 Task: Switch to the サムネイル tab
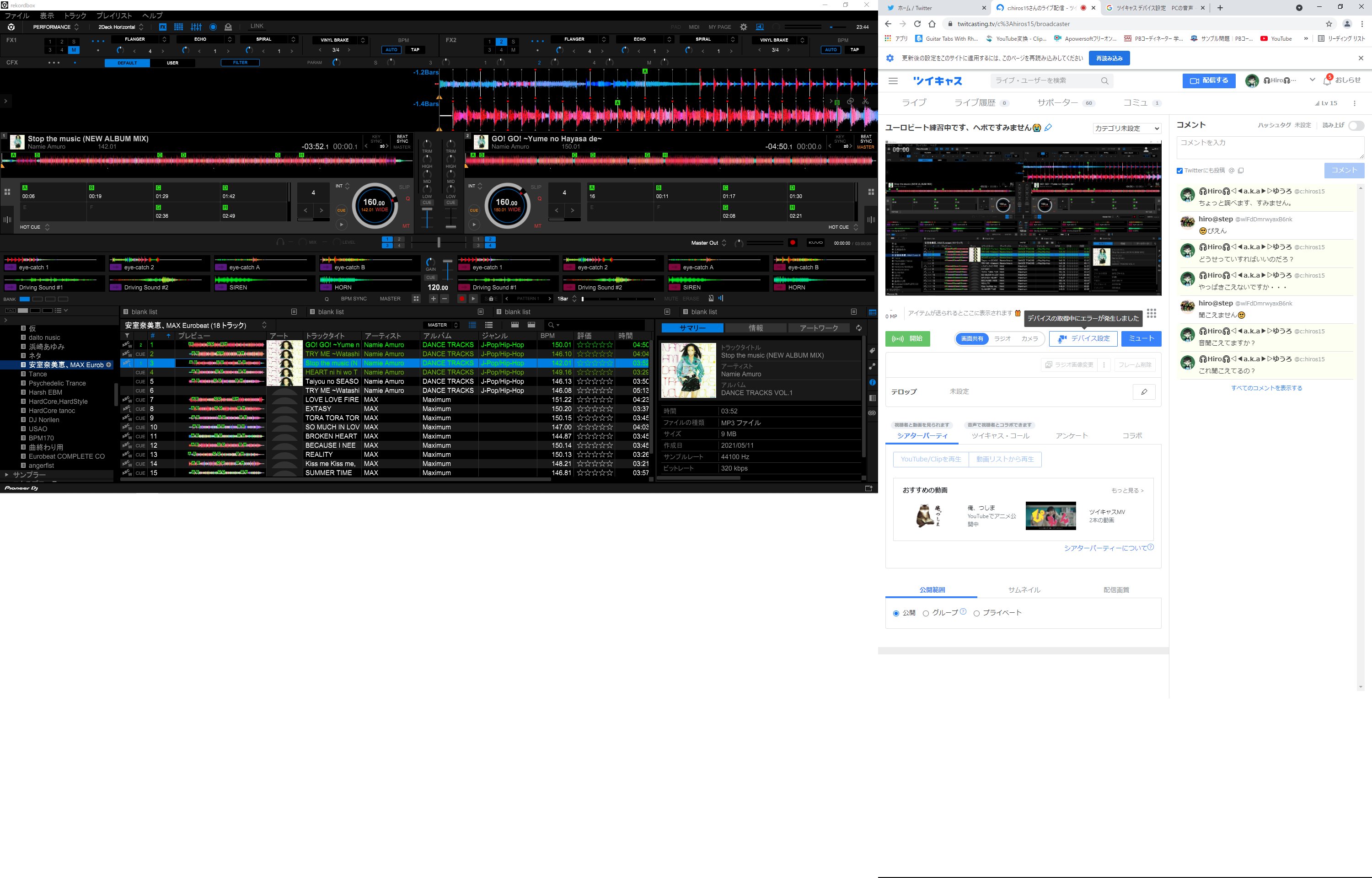(x=1024, y=590)
